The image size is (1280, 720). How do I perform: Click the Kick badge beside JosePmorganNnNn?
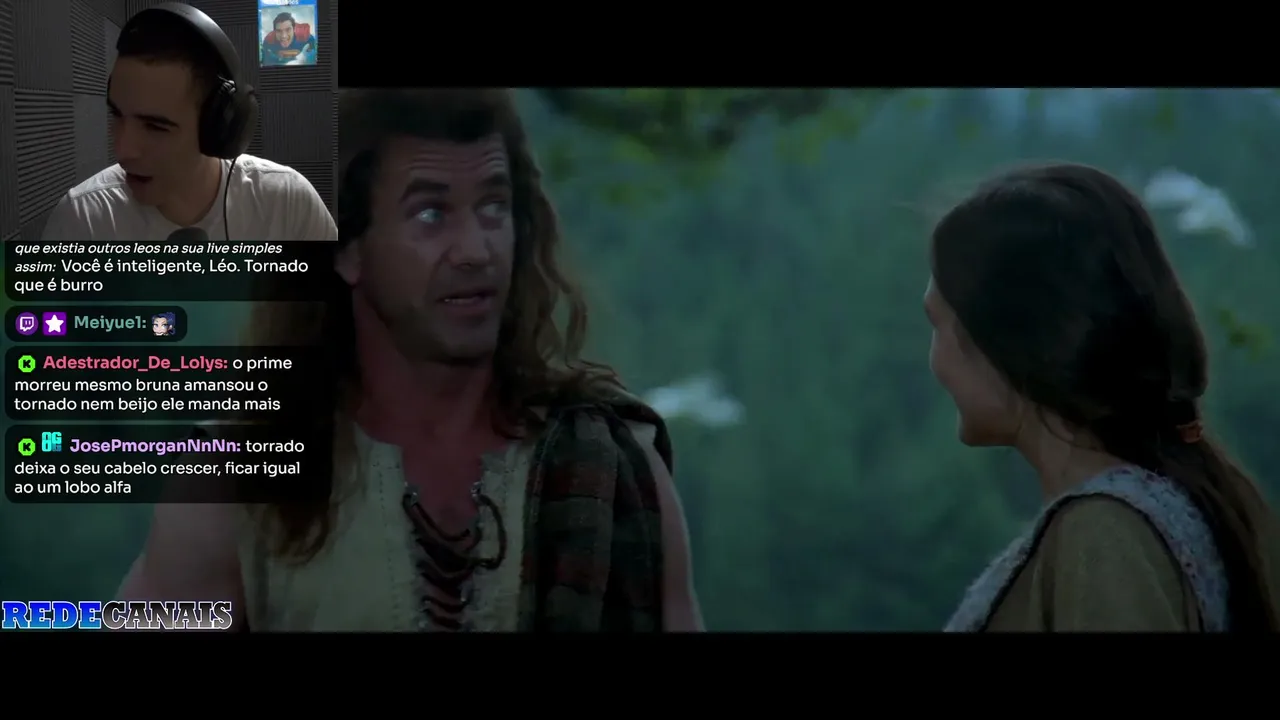tap(27, 447)
